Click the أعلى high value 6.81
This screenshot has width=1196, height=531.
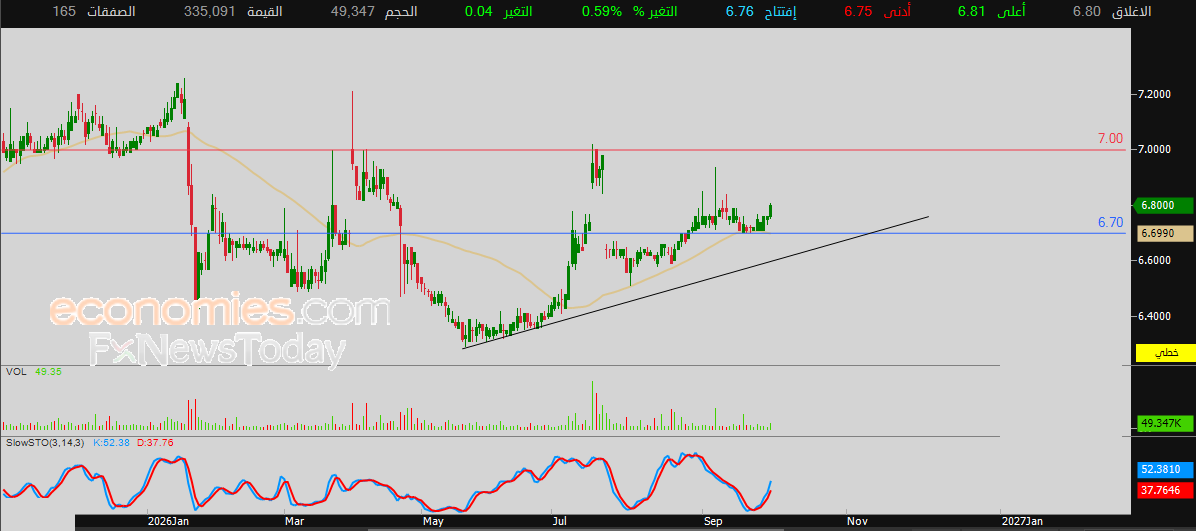pos(972,11)
